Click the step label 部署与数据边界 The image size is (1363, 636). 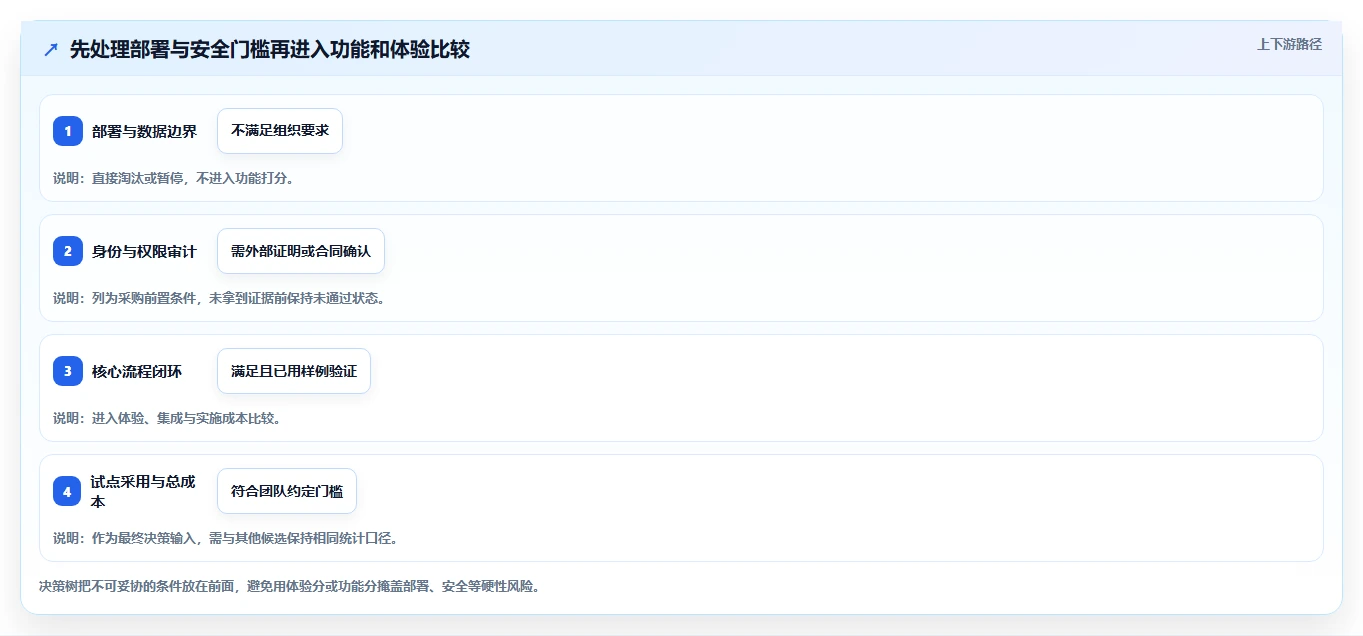click(x=145, y=131)
